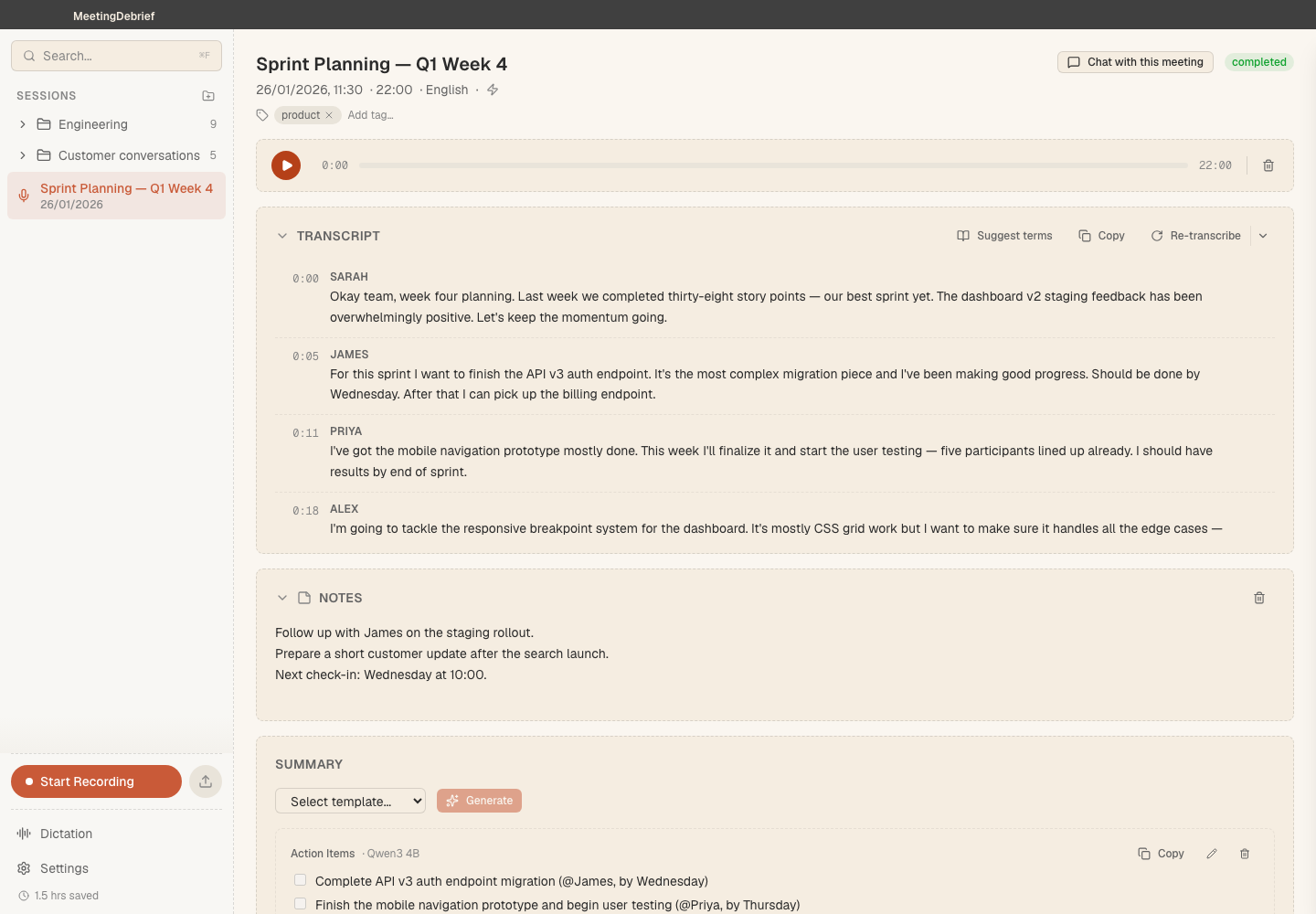
Task: Check Complete API v3 auth endpoint migration
Action: [300, 880]
